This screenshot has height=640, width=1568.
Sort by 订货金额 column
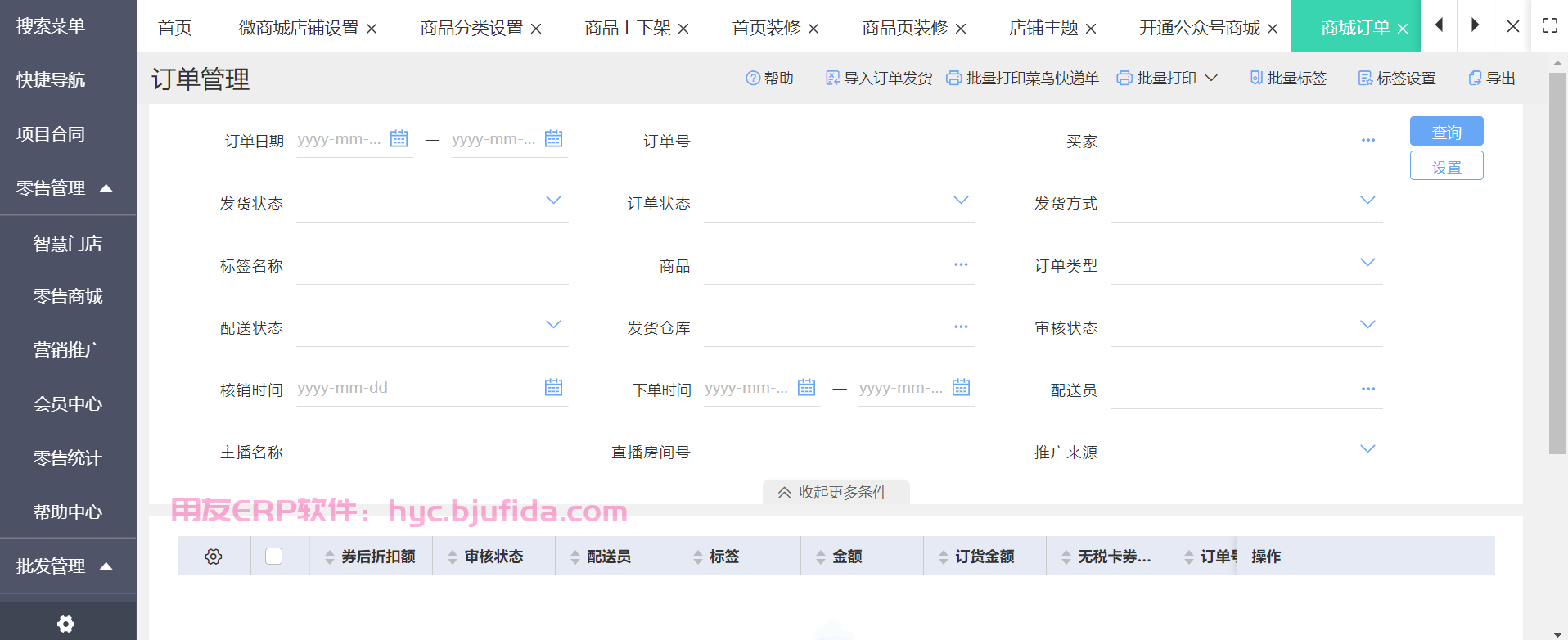pos(944,557)
